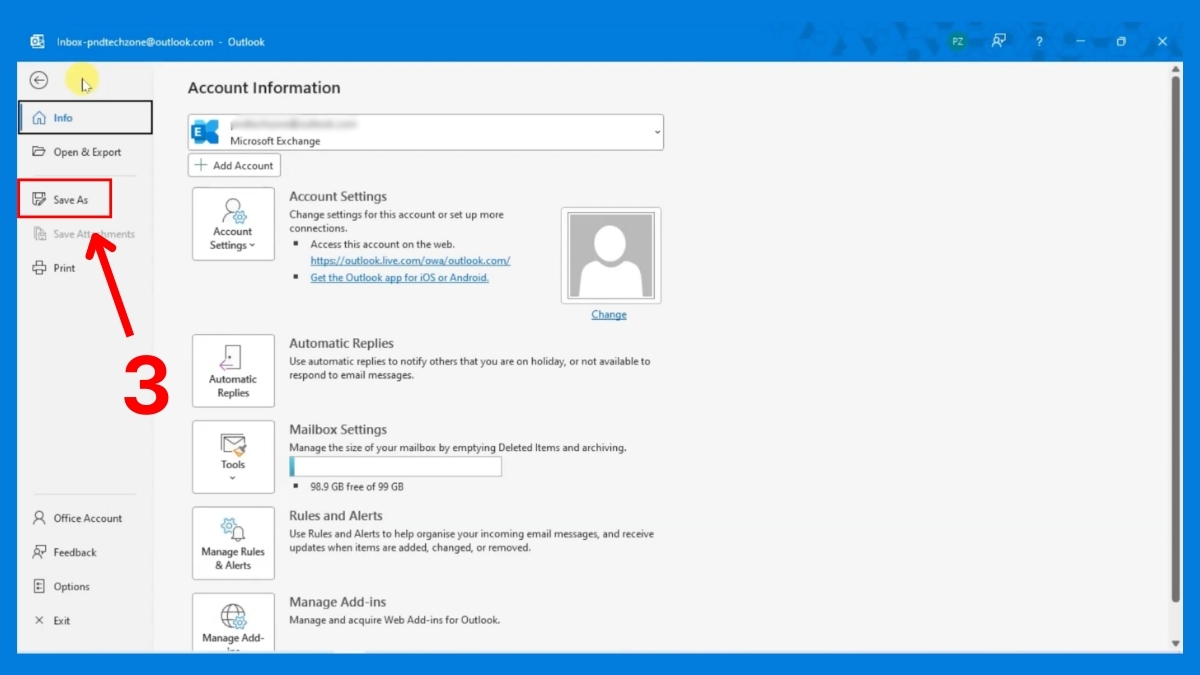Click the PZ profile avatar in title bar

[957, 41]
